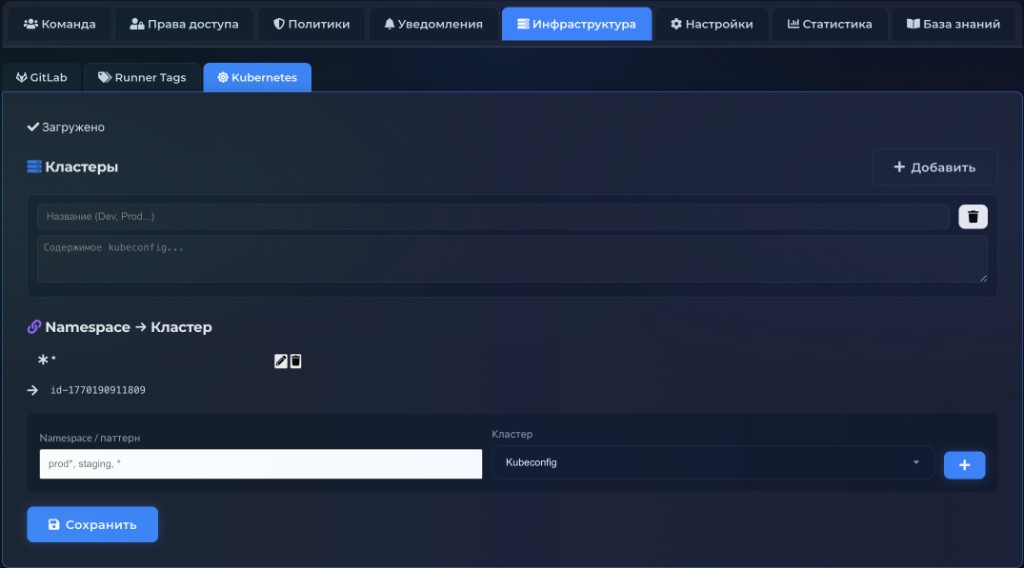This screenshot has width=1024, height=568.
Task: Click the arrow icon before id-1770190911809
Action: coord(33,390)
